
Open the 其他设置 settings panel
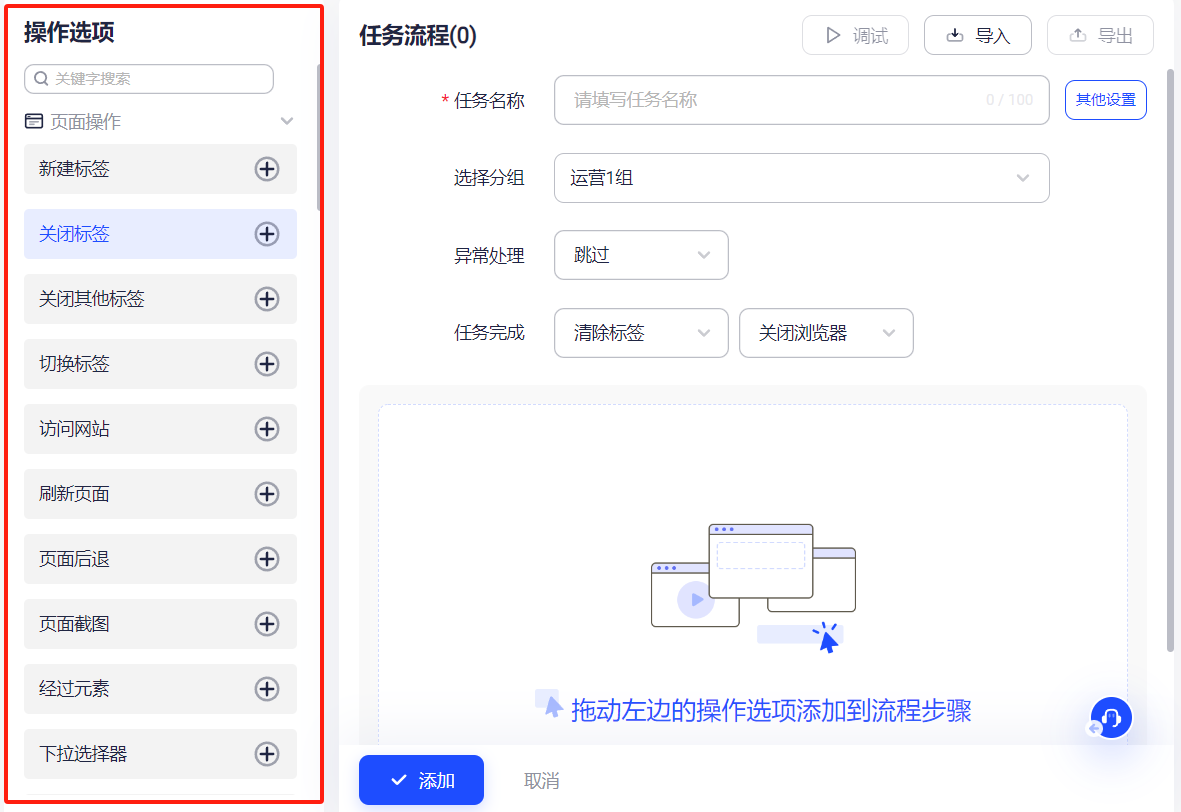pyautogui.click(x=1105, y=99)
